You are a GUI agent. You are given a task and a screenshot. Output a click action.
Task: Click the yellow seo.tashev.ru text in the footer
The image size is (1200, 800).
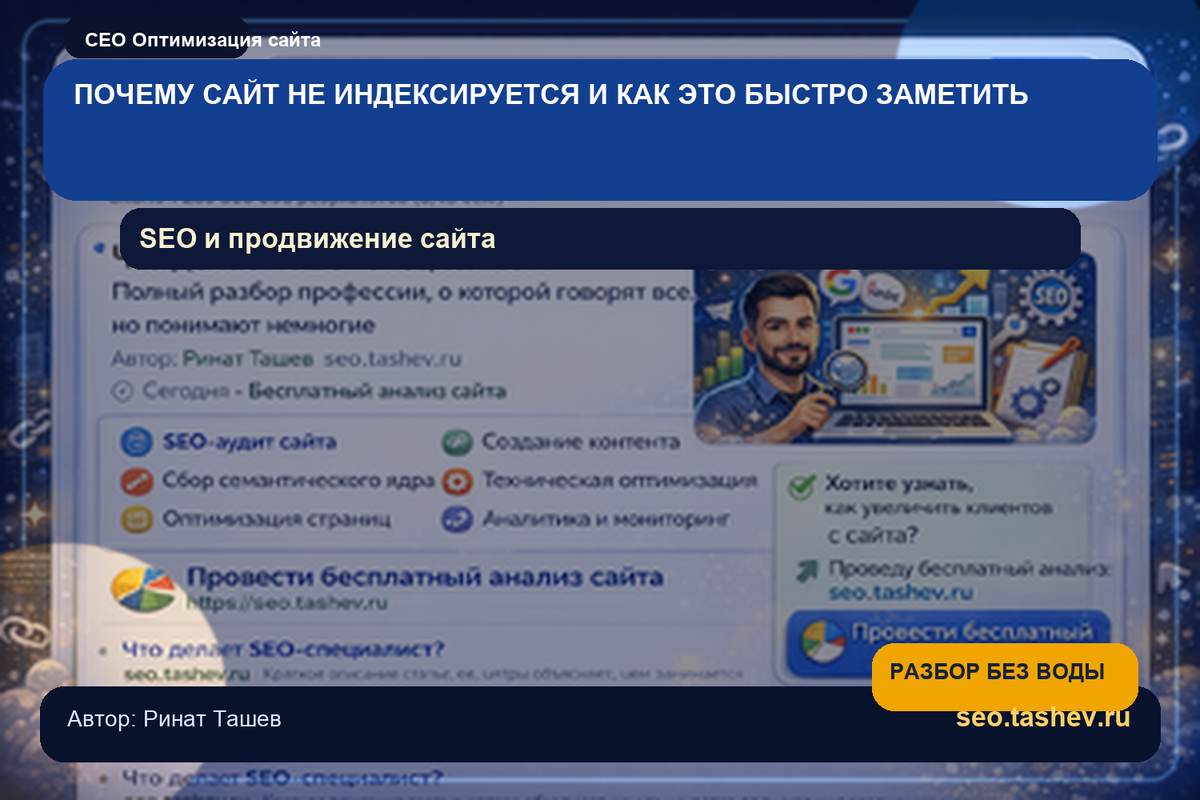tap(1043, 717)
